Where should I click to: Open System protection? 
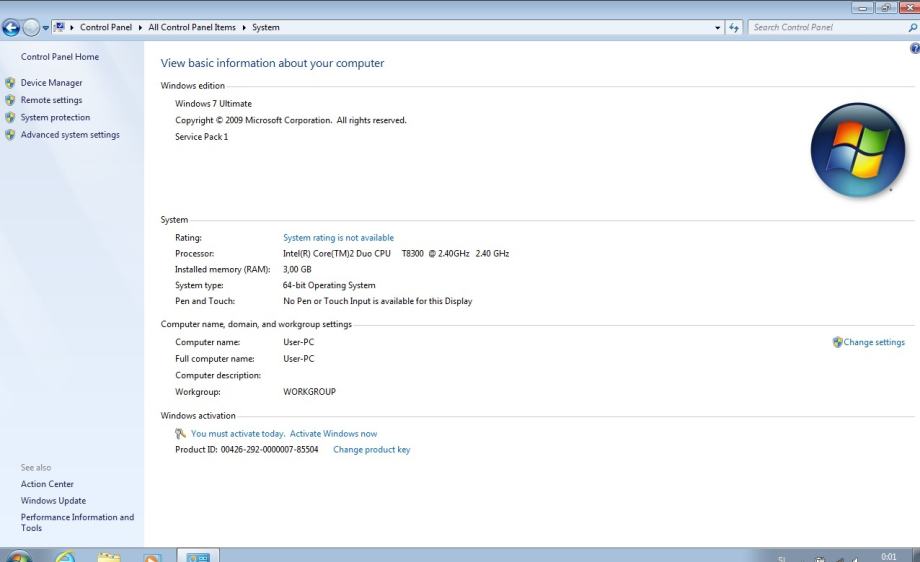(55, 117)
